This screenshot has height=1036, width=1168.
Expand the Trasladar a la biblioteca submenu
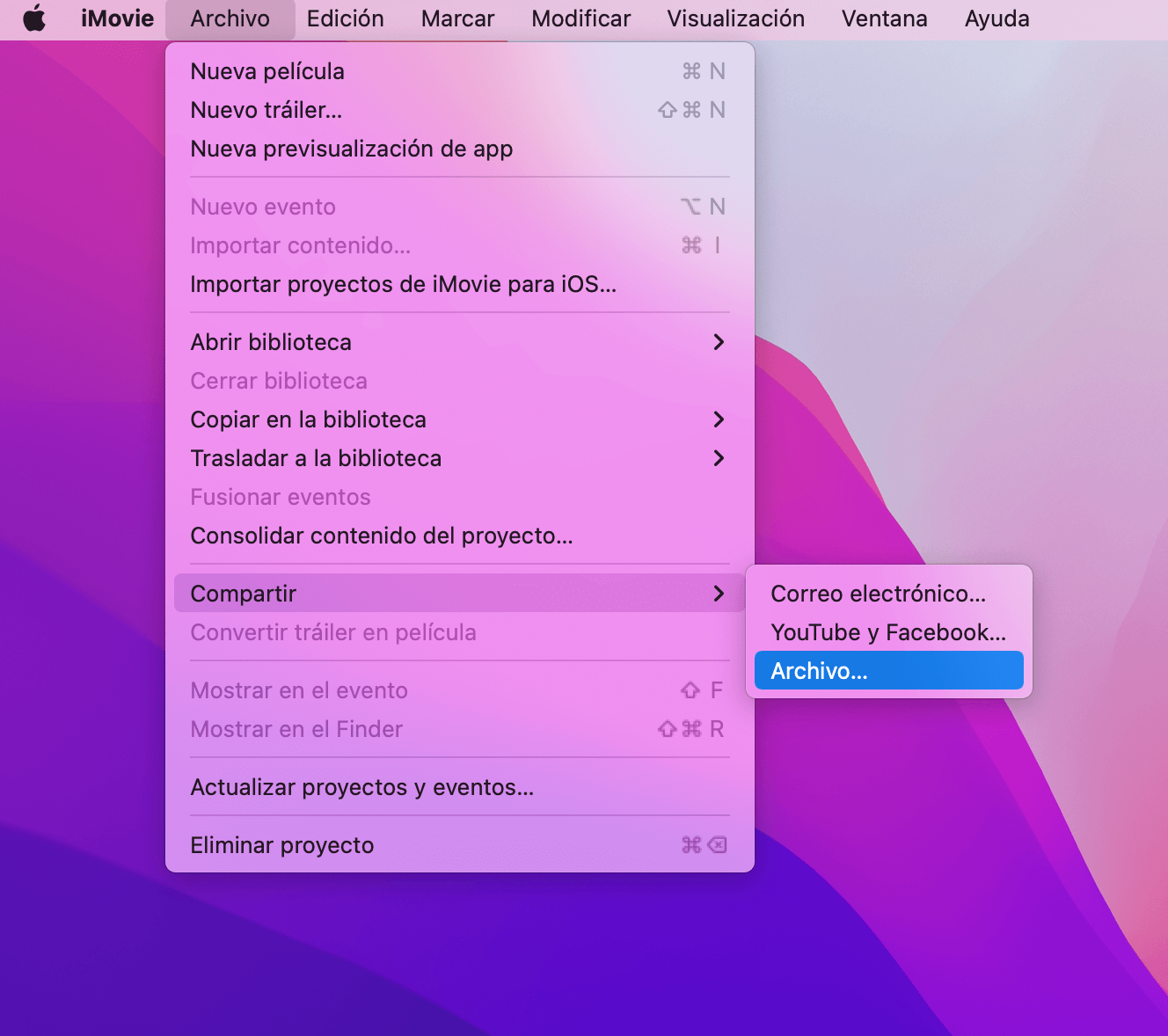(719, 458)
